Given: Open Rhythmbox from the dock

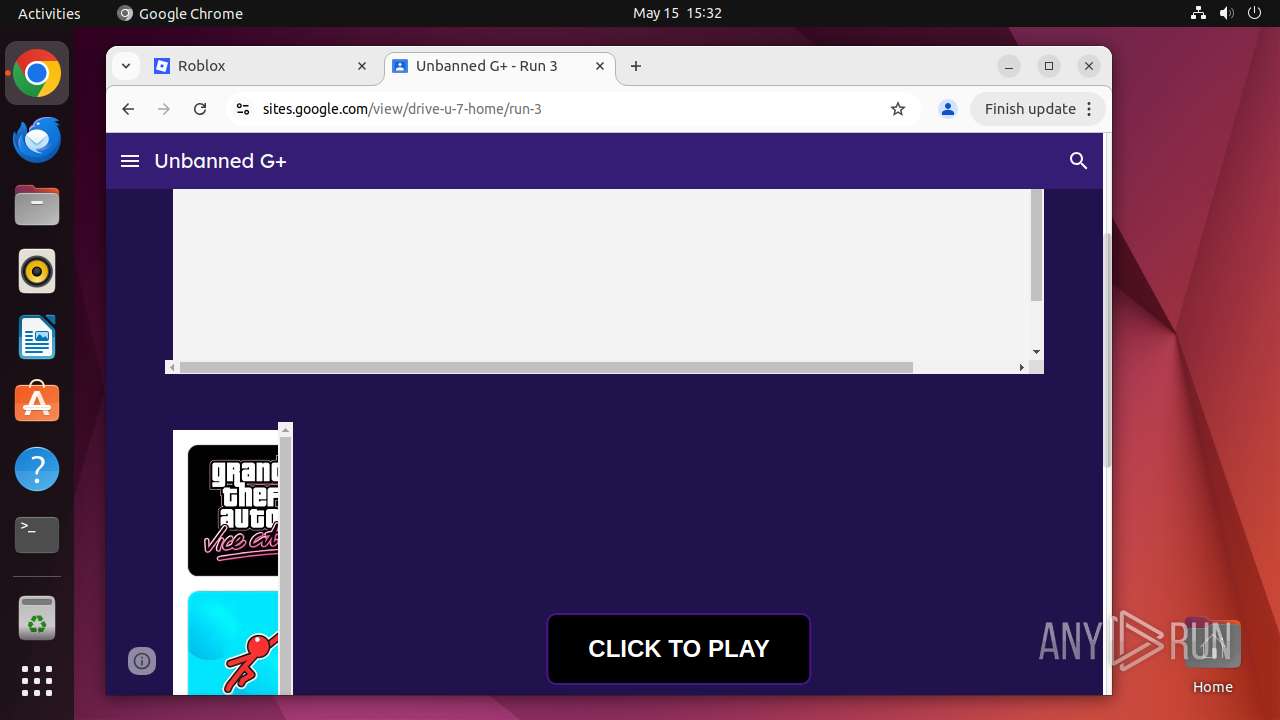Looking at the screenshot, I should 37,272.
